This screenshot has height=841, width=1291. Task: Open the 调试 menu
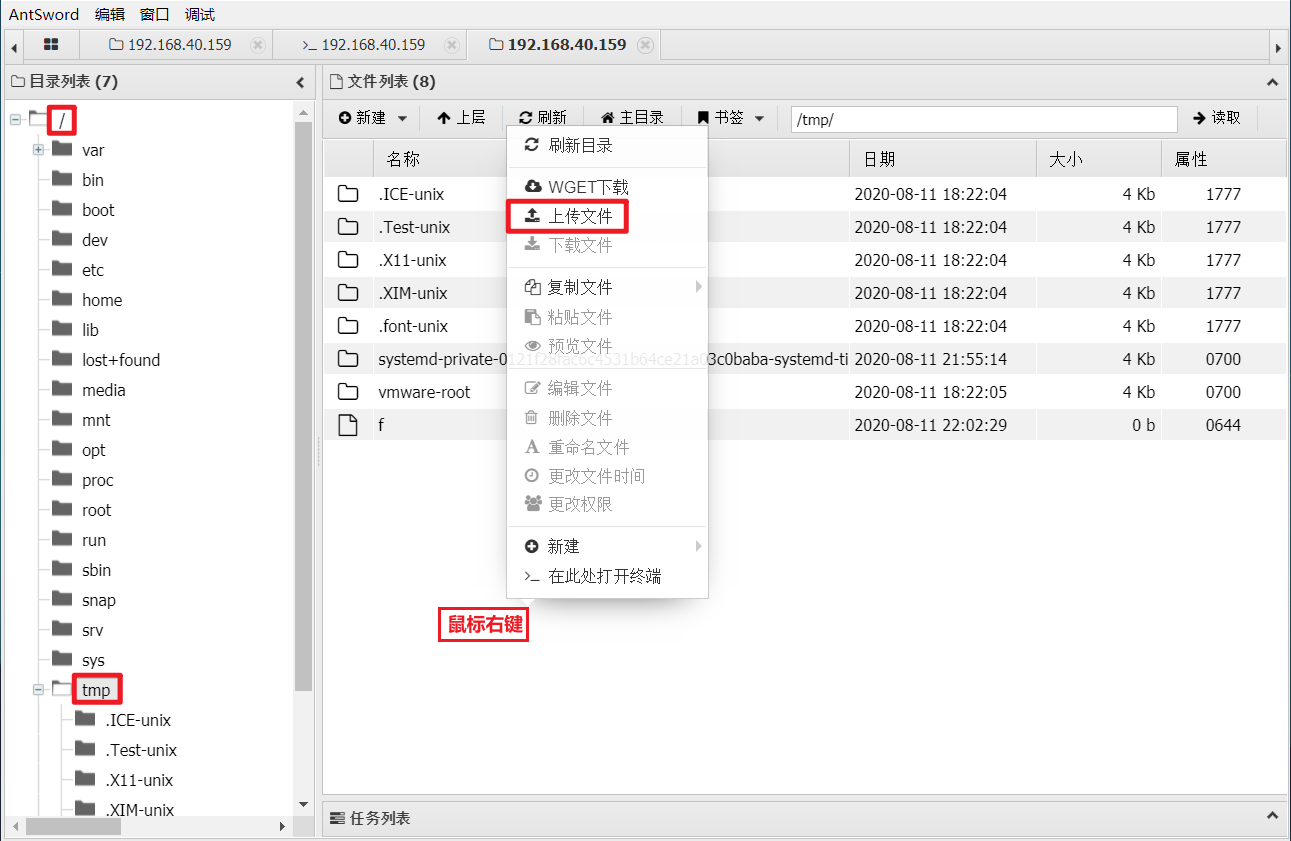pos(200,14)
